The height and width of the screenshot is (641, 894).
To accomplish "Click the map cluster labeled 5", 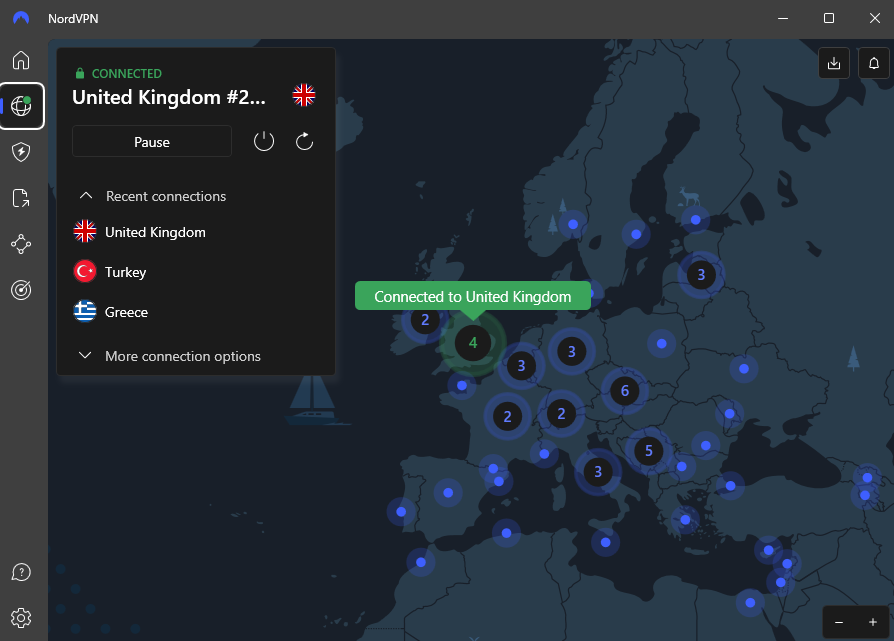I will point(649,451).
